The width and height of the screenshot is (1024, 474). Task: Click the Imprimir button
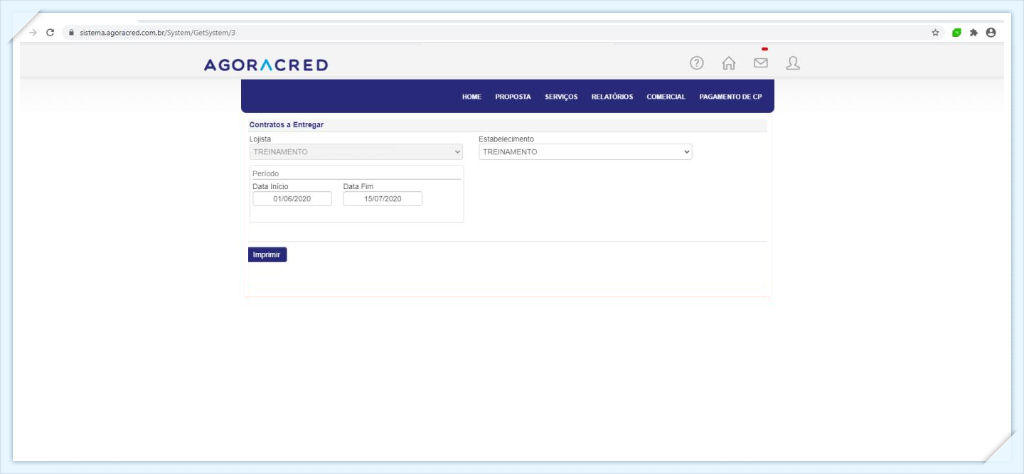click(267, 255)
